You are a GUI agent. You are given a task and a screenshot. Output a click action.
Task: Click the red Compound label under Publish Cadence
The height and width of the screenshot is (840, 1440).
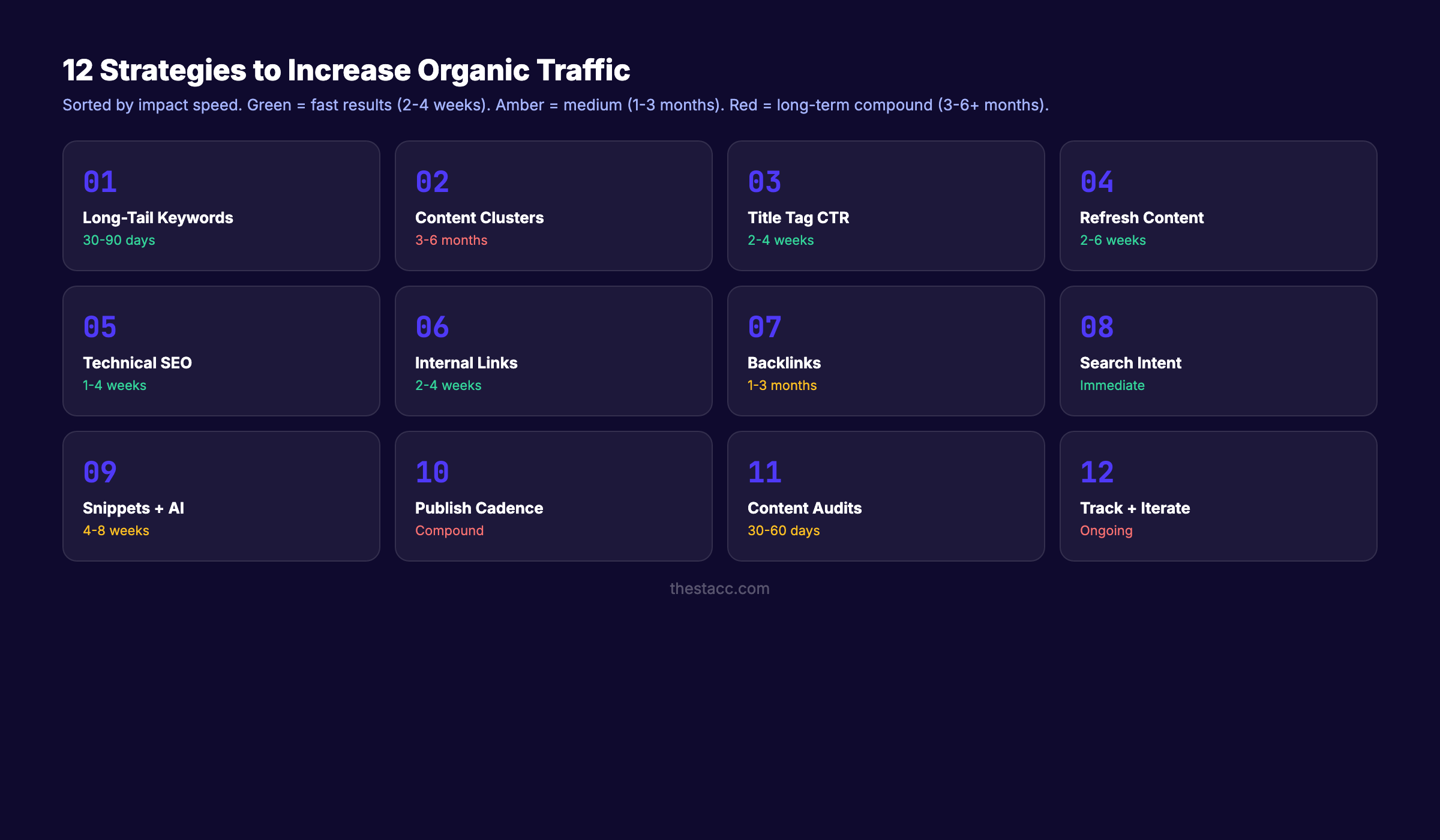(x=449, y=530)
